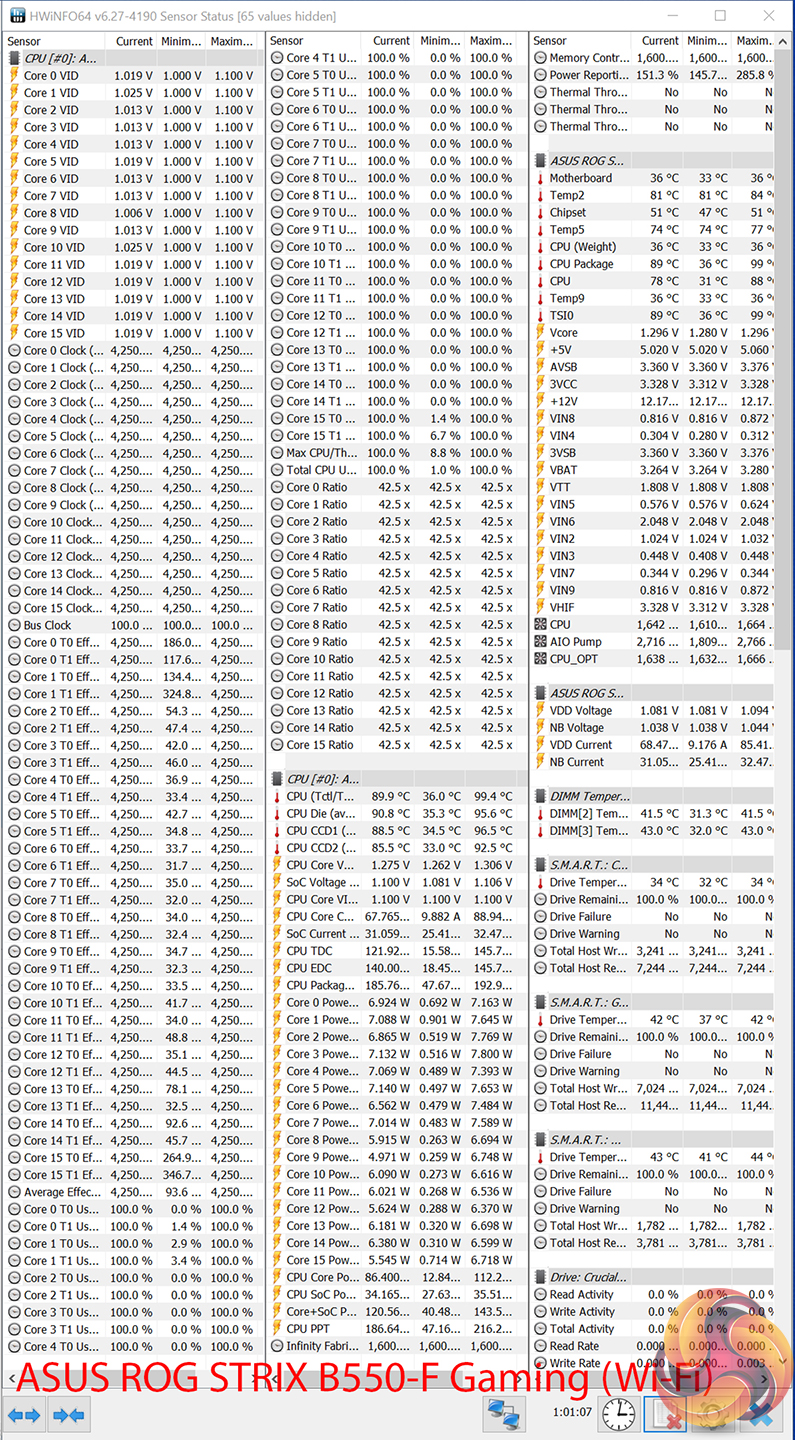This screenshot has height=1440, width=795.
Task: Select the Total CPU U... row
Action: click(x=396, y=470)
